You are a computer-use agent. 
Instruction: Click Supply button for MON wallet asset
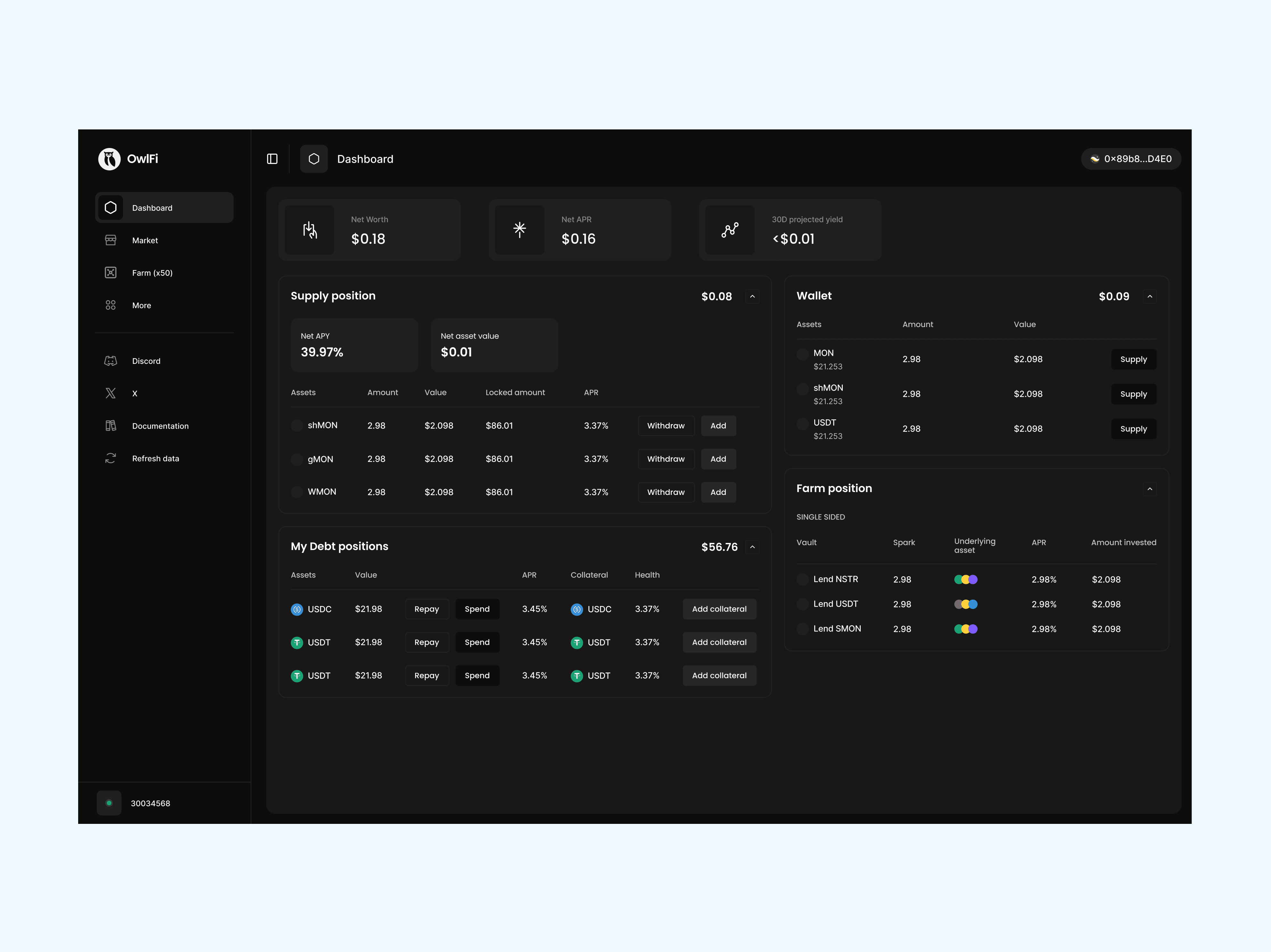click(x=1133, y=359)
